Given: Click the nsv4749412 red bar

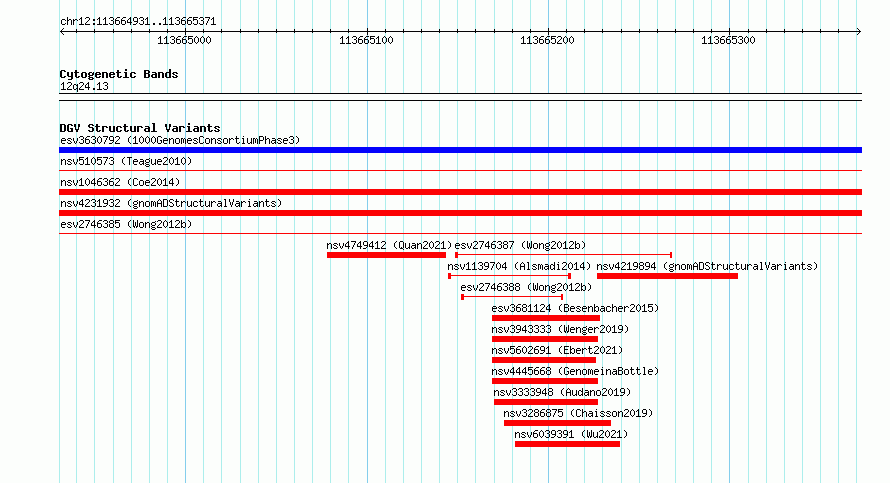Looking at the screenshot, I should coord(387,255).
